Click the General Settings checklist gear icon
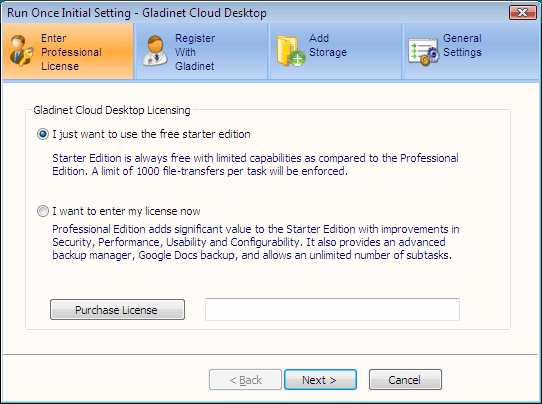 tap(423, 52)
